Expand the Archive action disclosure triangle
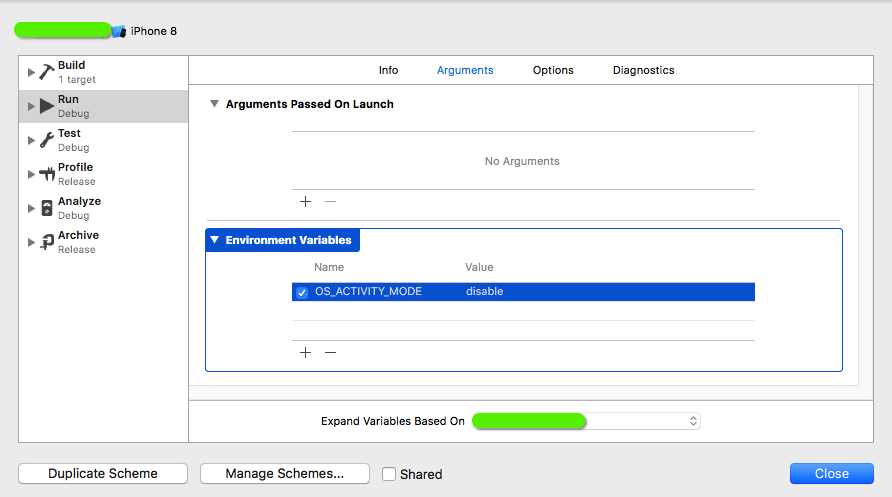The width and height of the screenshot is (892, 497). coord(31,242)
